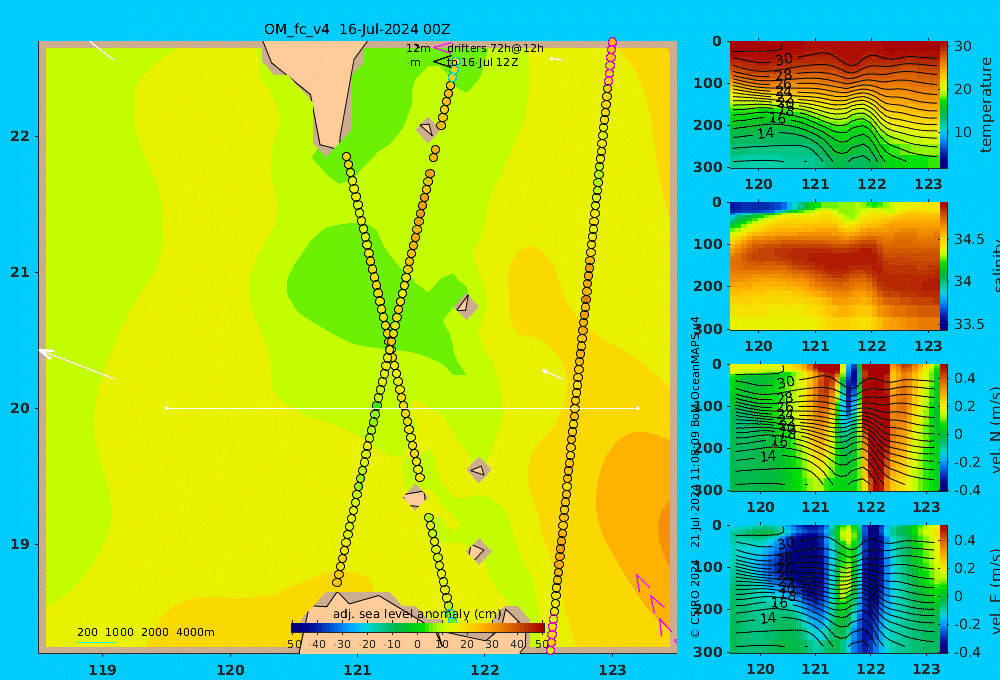Click the black arrowhead legend marker beside 'm'
Viewport: 1000px width, 680px height.
[x=443, y=62]
